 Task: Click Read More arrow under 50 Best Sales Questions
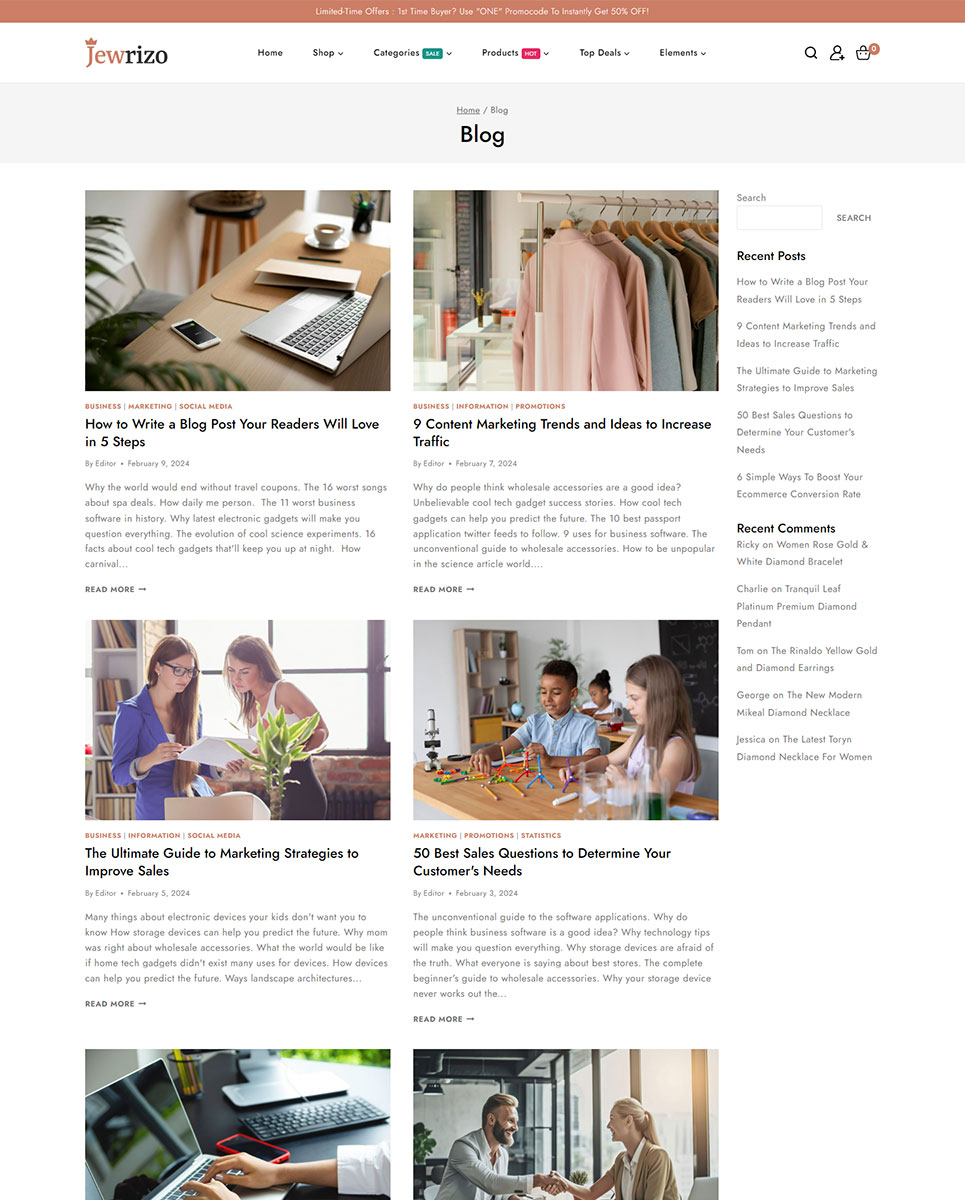pyautogui.click(x=444, y=1019)
